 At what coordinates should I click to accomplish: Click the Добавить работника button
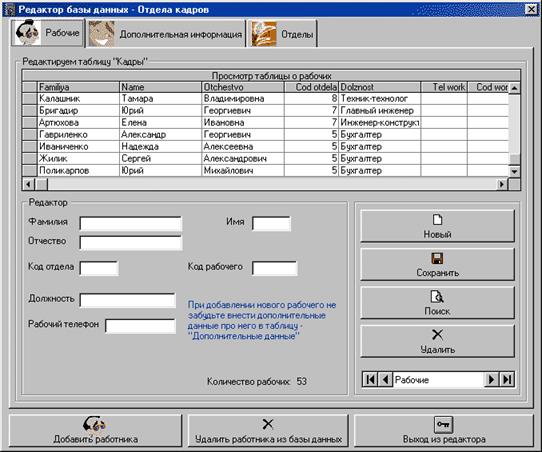[95, 431]
